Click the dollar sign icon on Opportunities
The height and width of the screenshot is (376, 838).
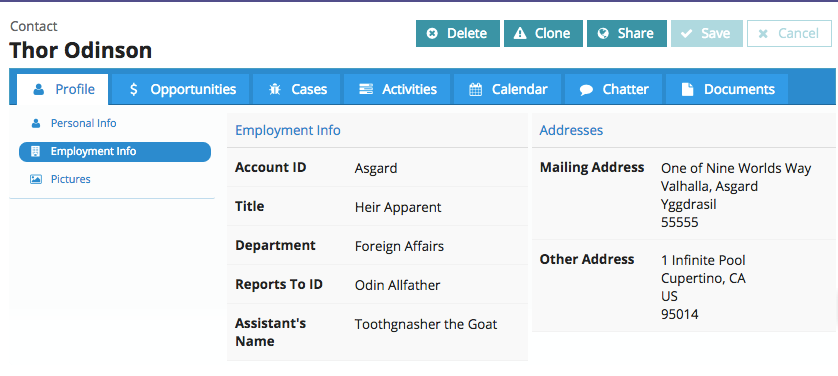click(x=134, y=90)
